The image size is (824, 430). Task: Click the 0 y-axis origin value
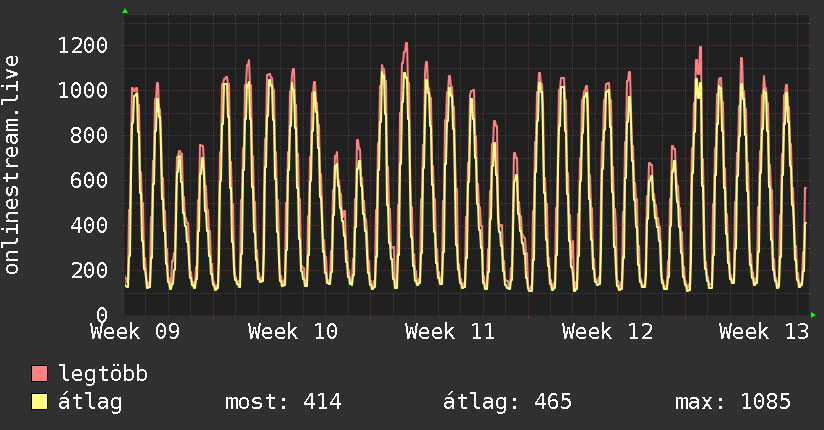point(102,315)
